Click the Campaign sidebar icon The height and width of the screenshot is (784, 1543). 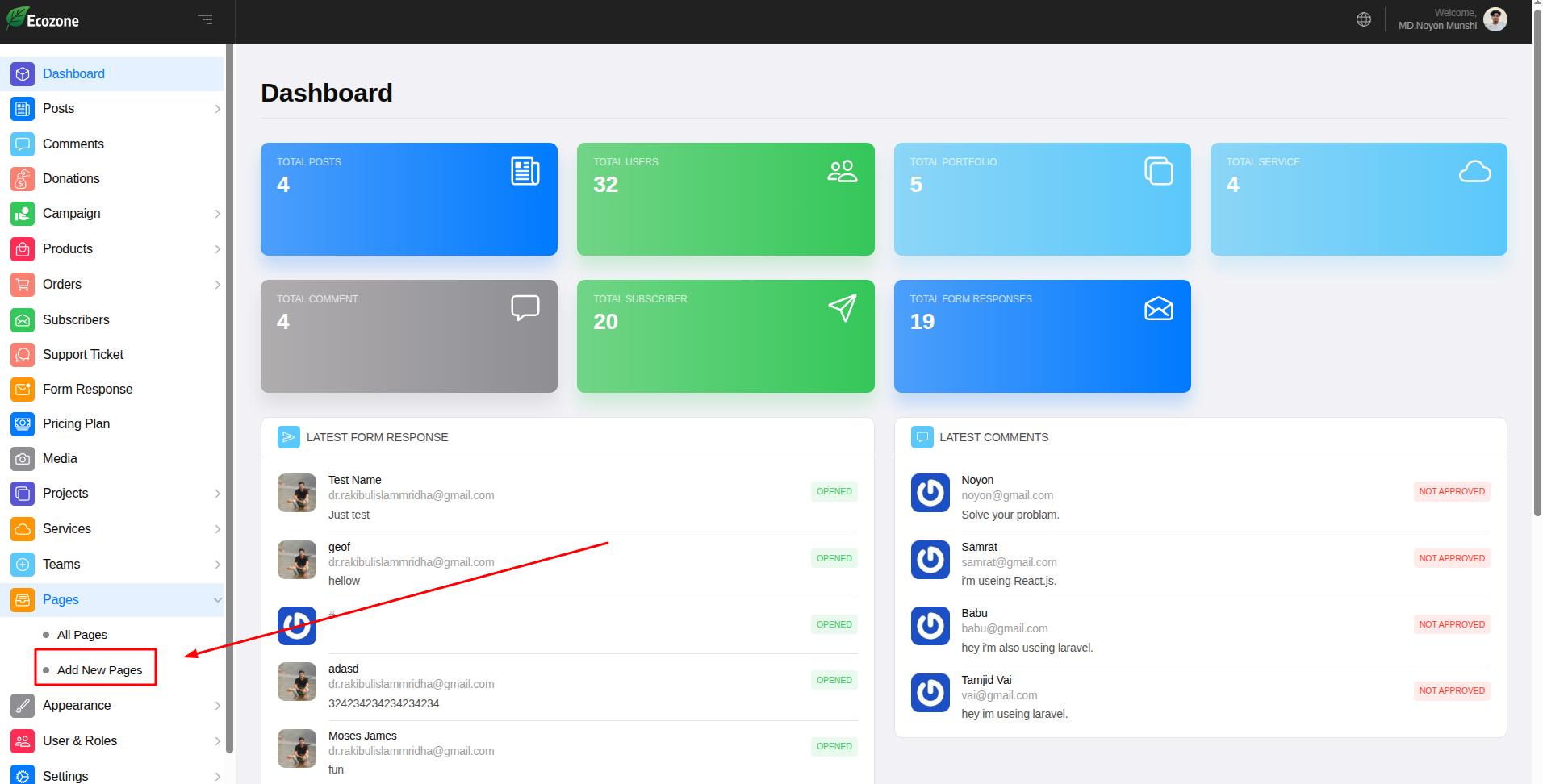point(23,214)
